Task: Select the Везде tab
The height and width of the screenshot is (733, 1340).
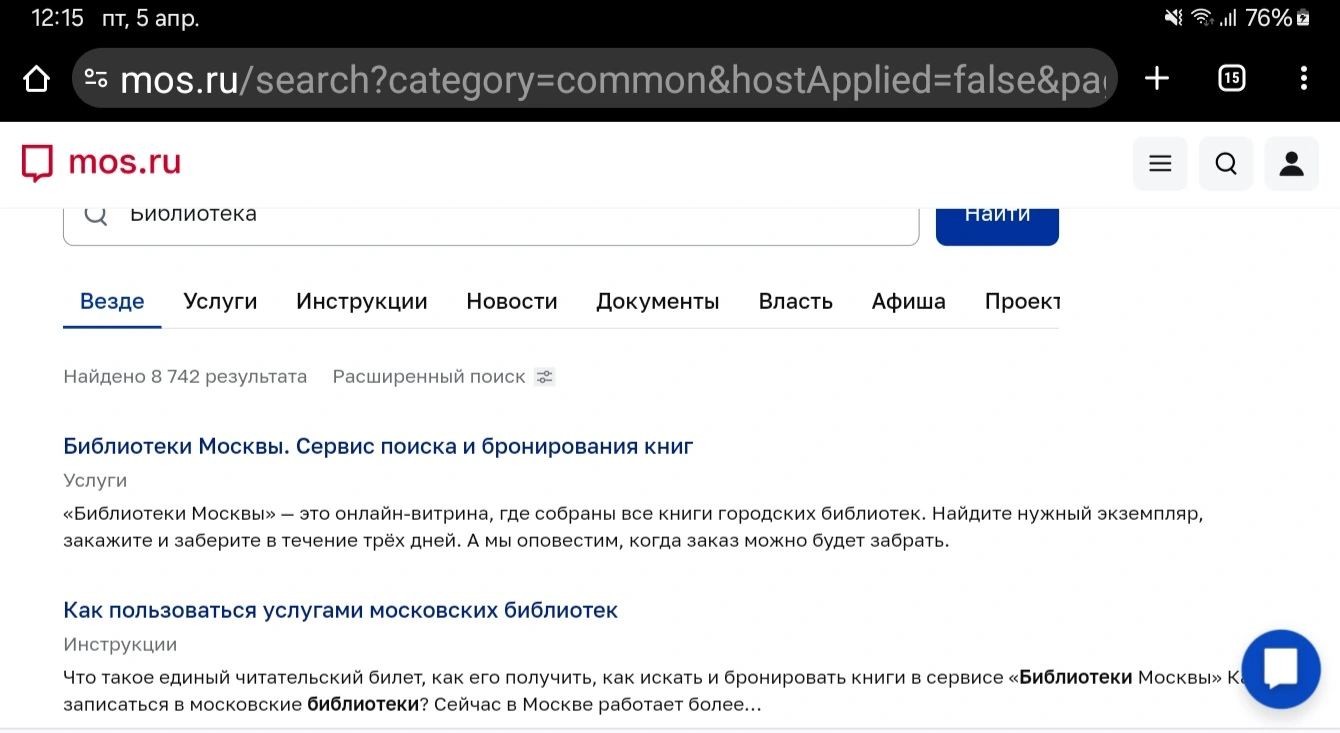Action: click(112, 301)
